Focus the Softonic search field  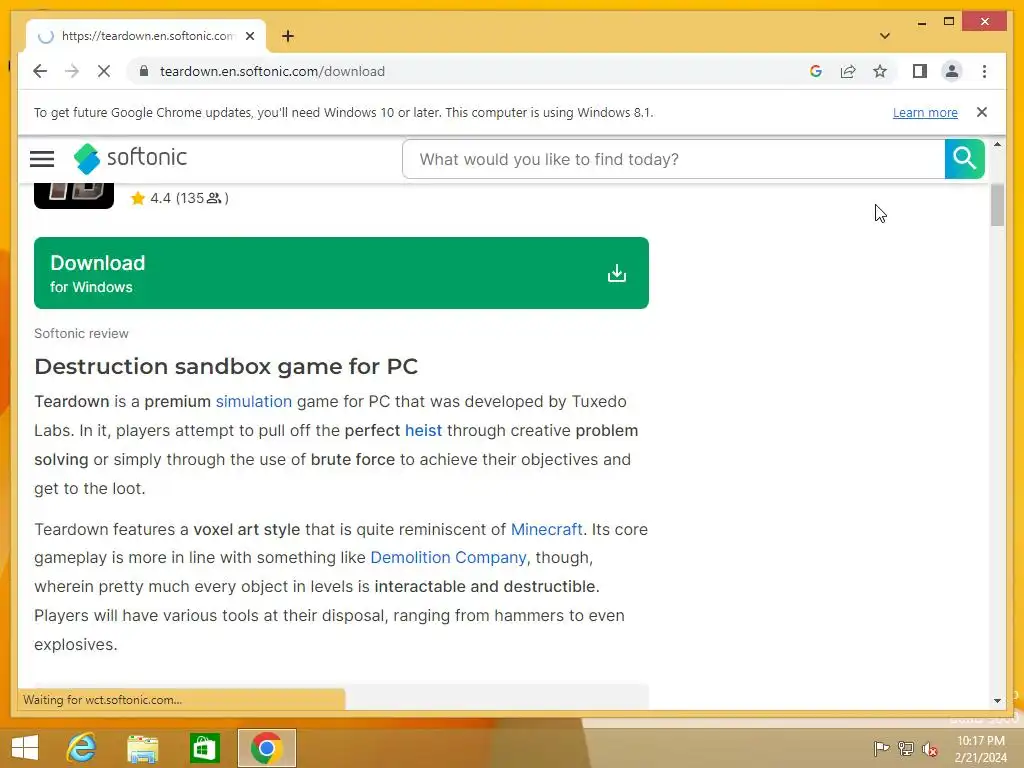point(673,159)
